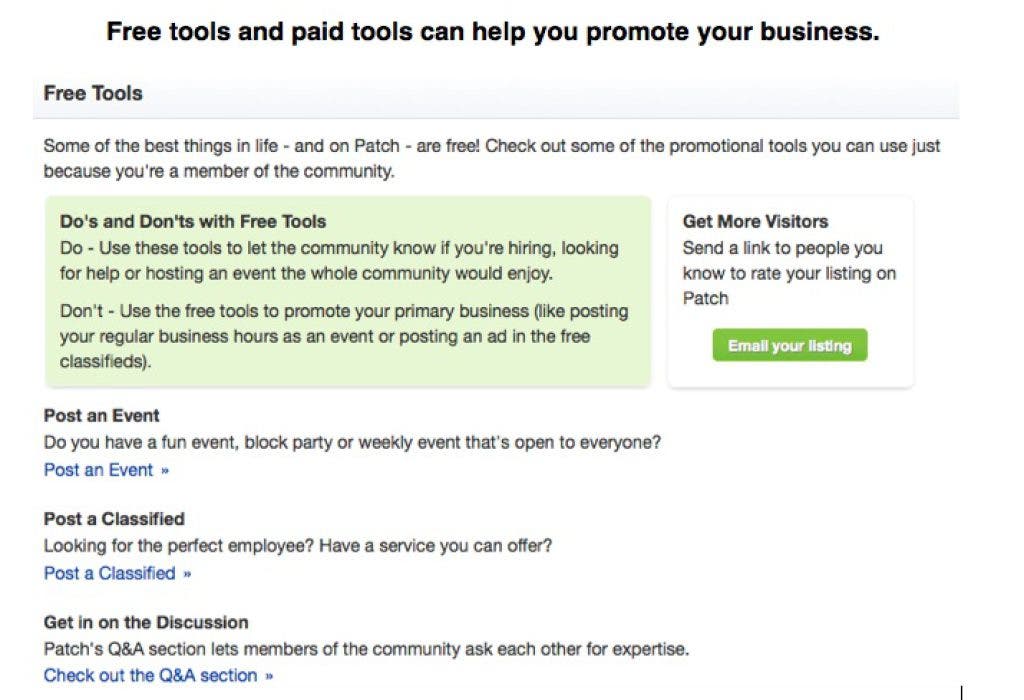Click the » arrow after Post an Event link
This screenshot has height=700, width=1024.
(164, 471)
